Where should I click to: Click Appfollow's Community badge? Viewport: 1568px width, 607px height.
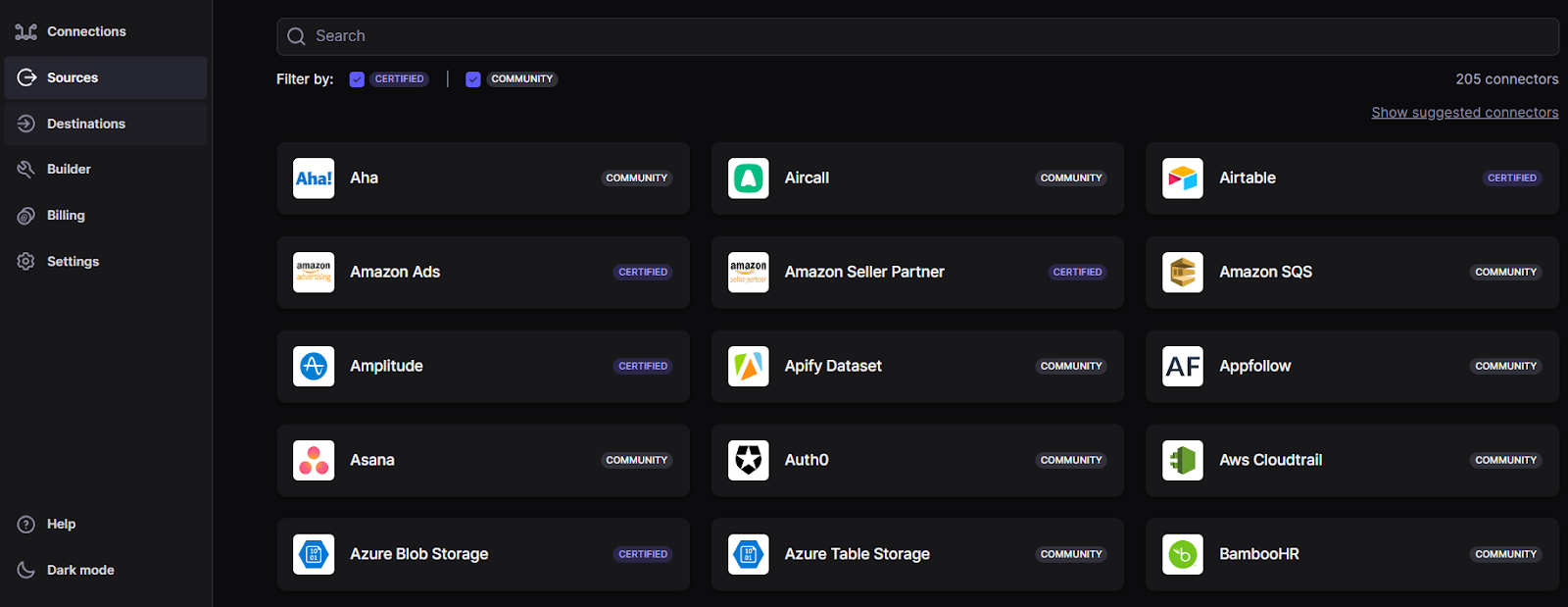pyautogui.click(x=1506, y=366)
